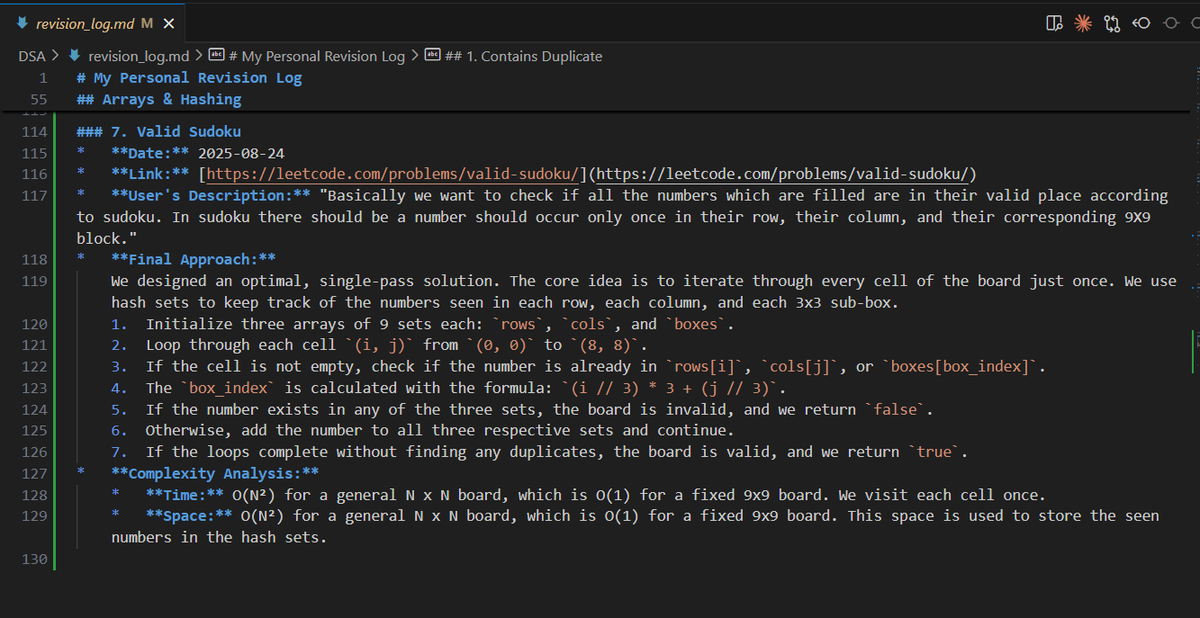Click line number 130 in the gutter
Viewport: 1200px width, 618px height.
[x=34, y=559]
